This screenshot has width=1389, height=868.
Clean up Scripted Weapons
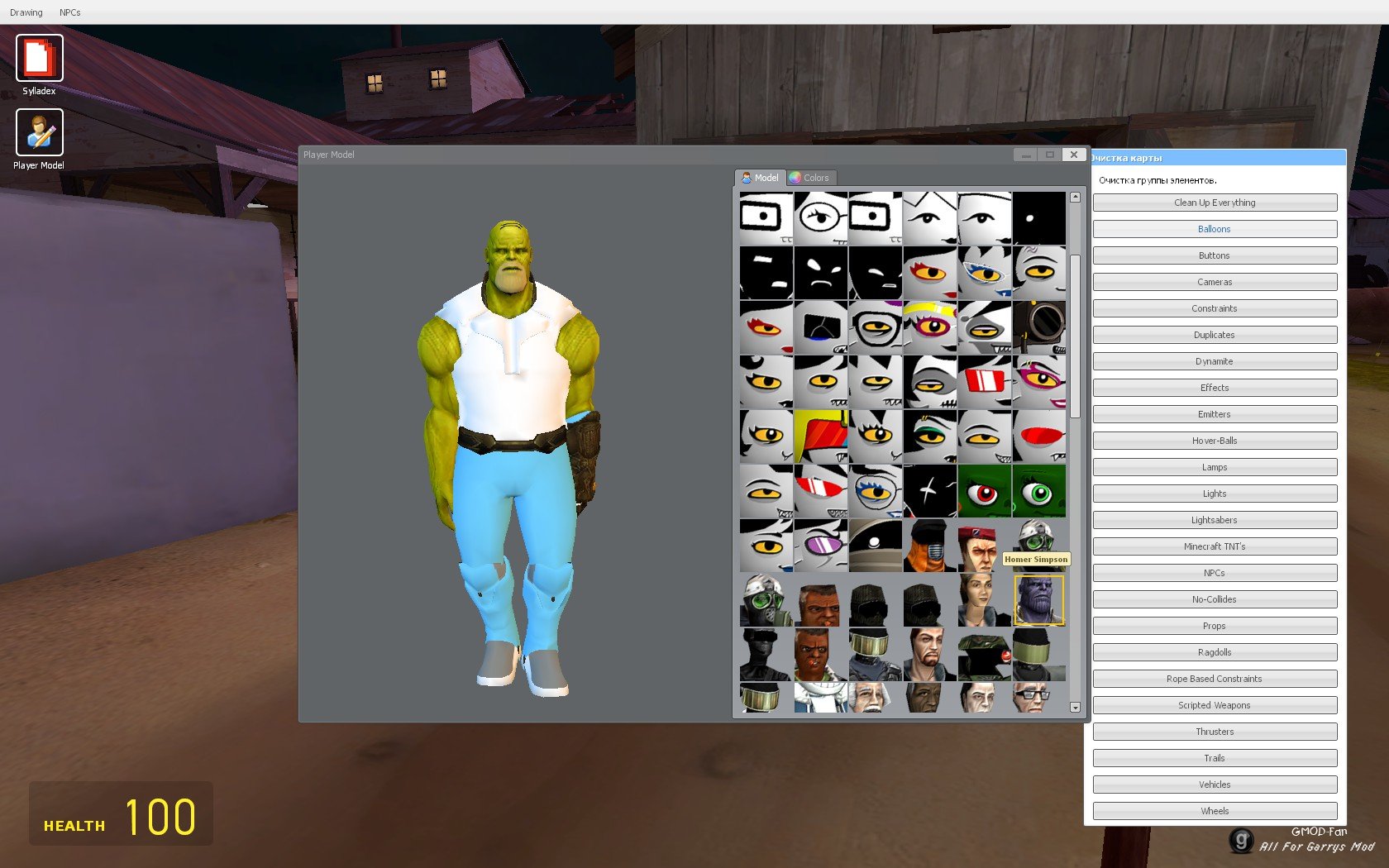[1215, 705]
